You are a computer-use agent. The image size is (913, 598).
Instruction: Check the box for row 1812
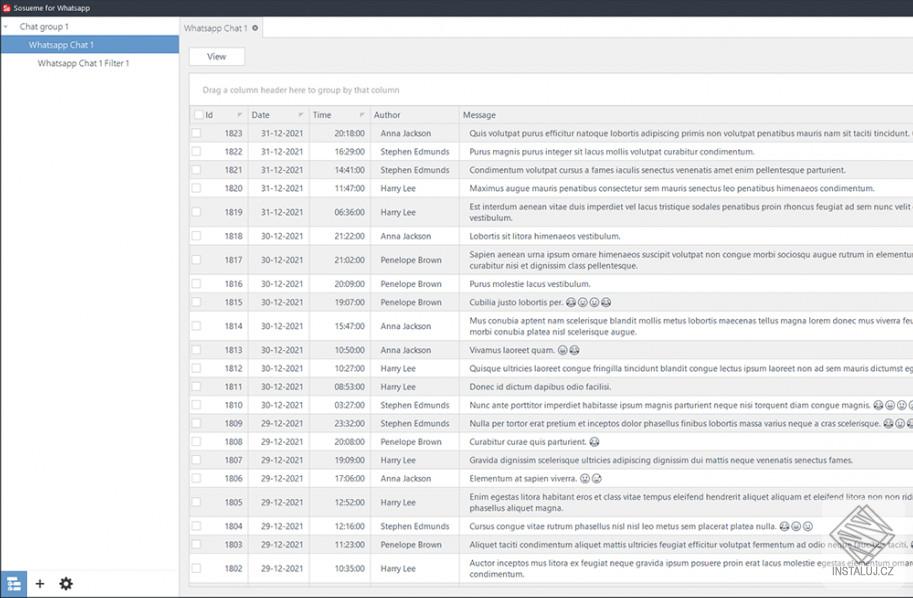click(196, 369)
